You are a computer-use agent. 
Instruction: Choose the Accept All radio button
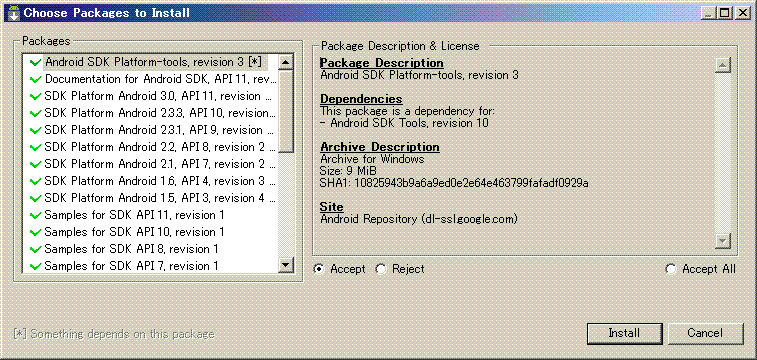[671, 269]
